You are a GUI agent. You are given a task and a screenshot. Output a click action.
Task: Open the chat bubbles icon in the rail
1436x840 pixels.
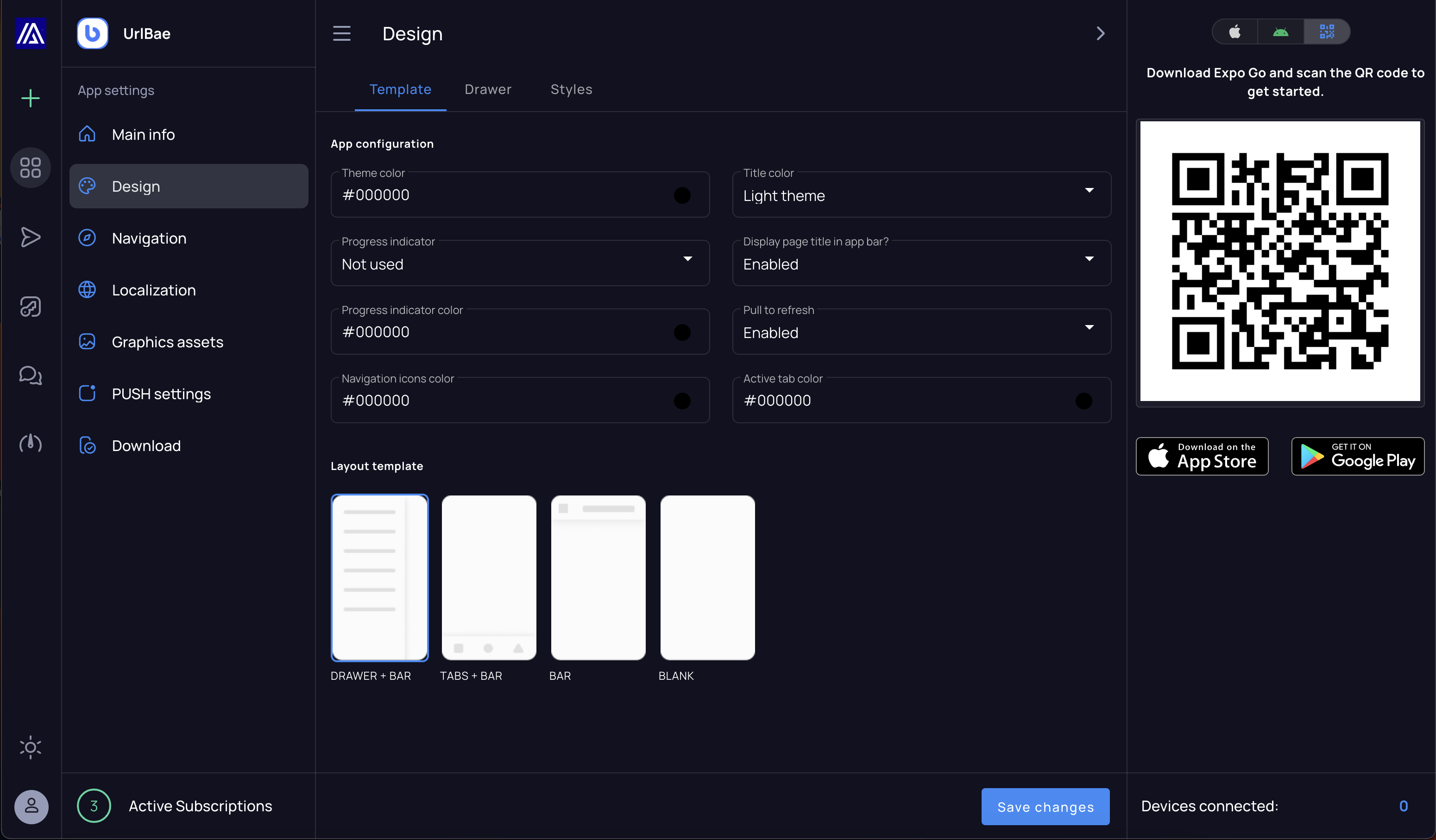30,375
